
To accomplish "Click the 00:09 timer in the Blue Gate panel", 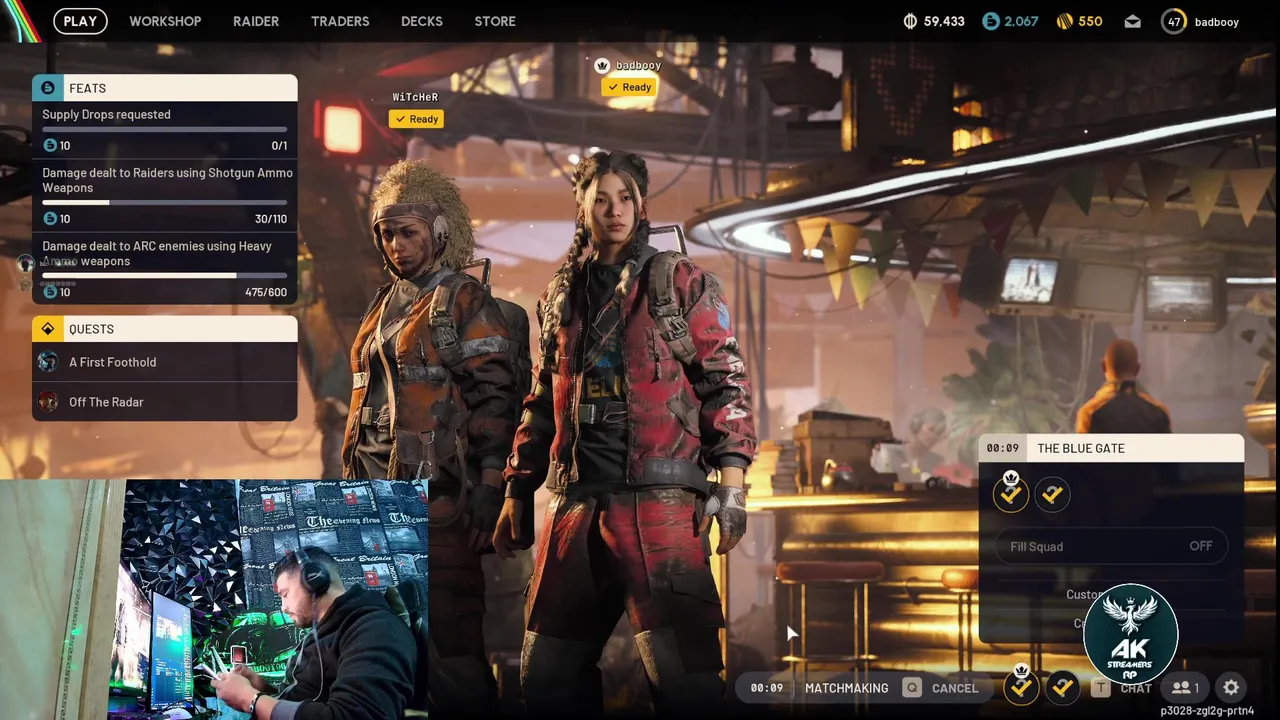I will pyautogui.click(x=1003, y=448).
